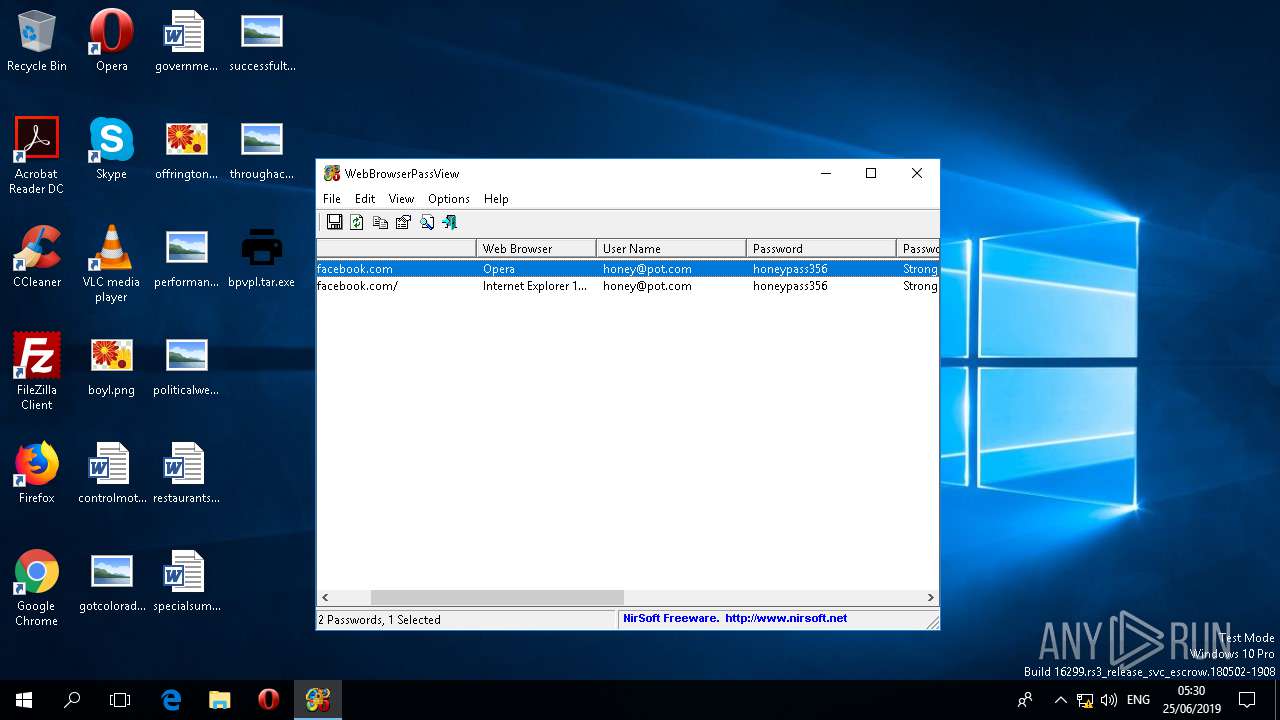The height and width of the screenshot is (720, 1280).
Task: Maximize the WebBrowserPassView window
Action: 871,173
